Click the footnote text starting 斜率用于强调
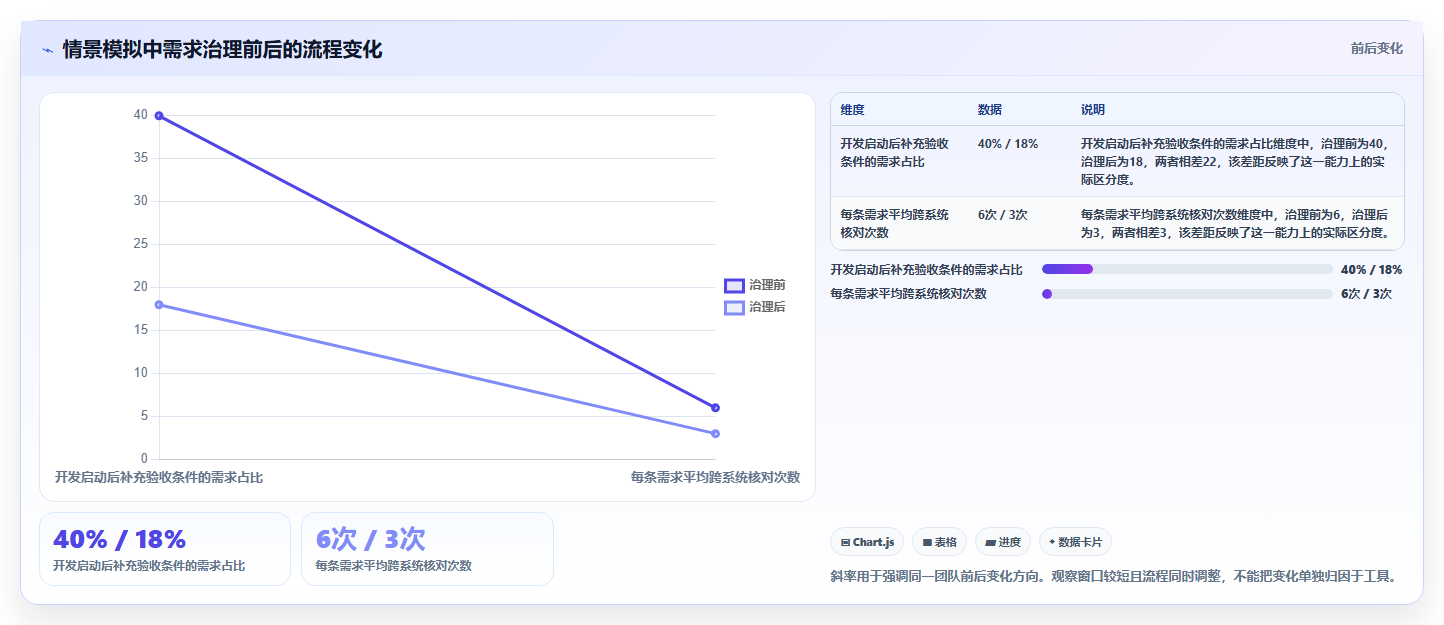 [1113, 577]
